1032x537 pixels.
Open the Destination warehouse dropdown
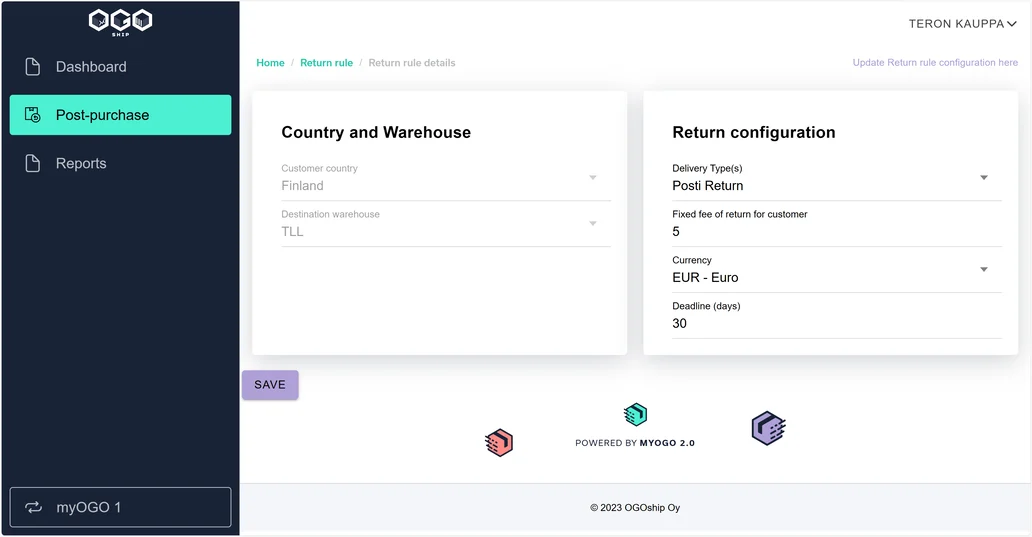pos(446,224)
